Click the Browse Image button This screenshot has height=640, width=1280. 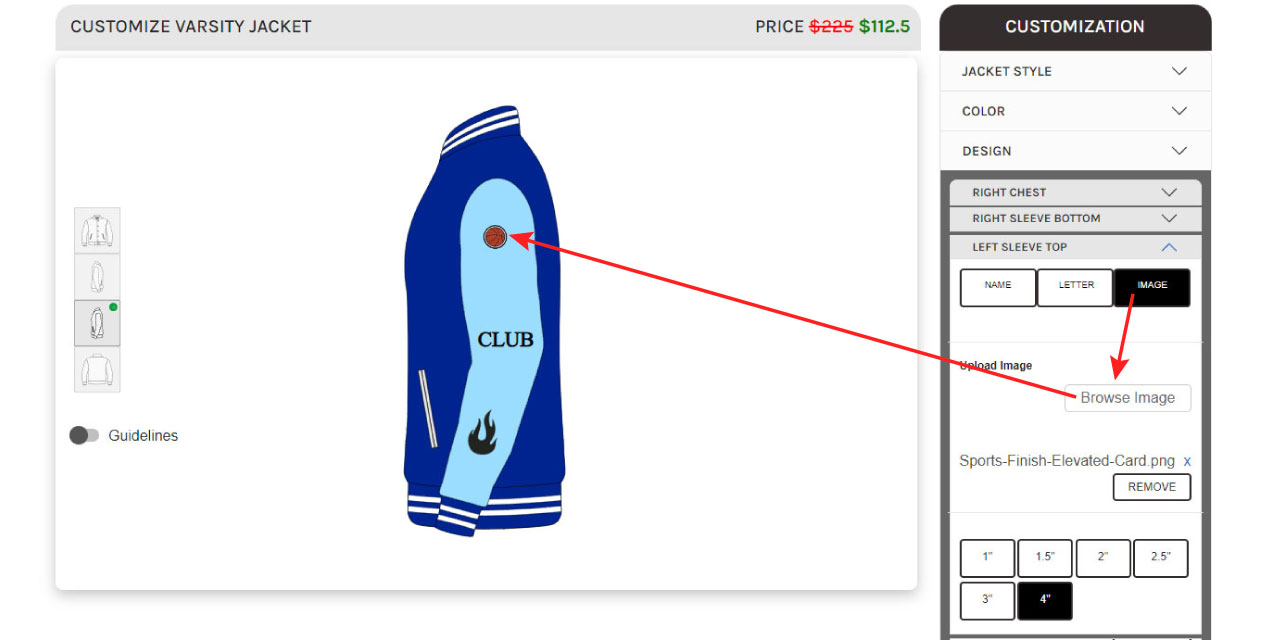click(1128, 398)
